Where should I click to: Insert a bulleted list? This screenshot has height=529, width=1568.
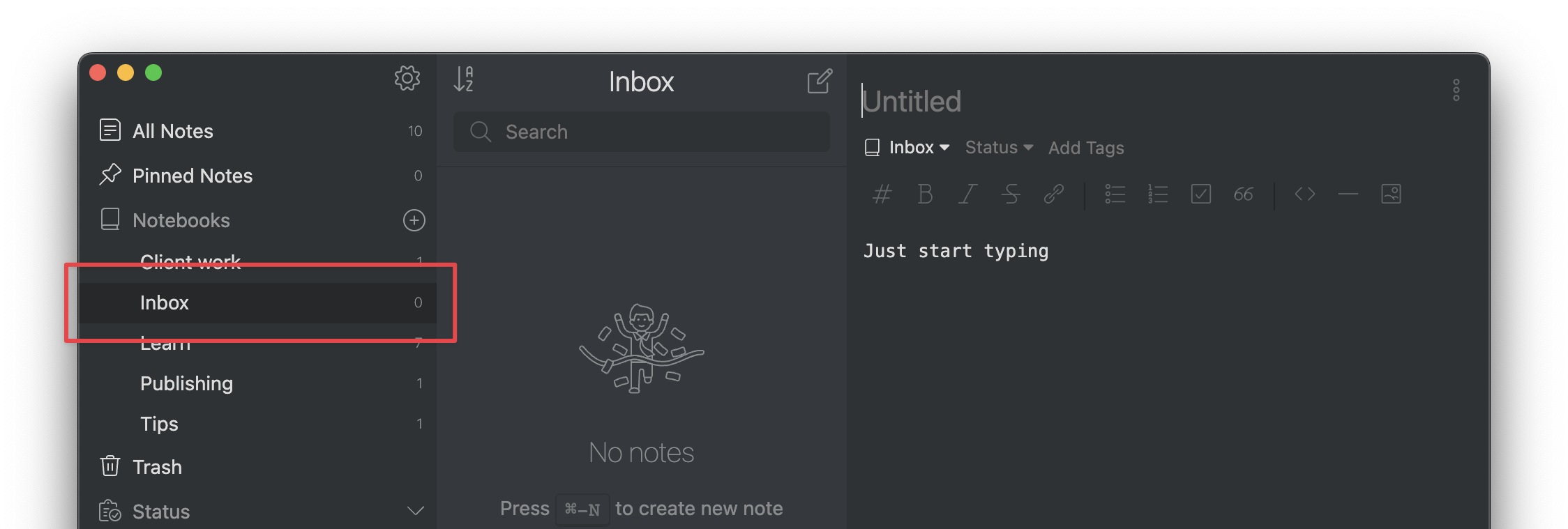point(1115,194)
